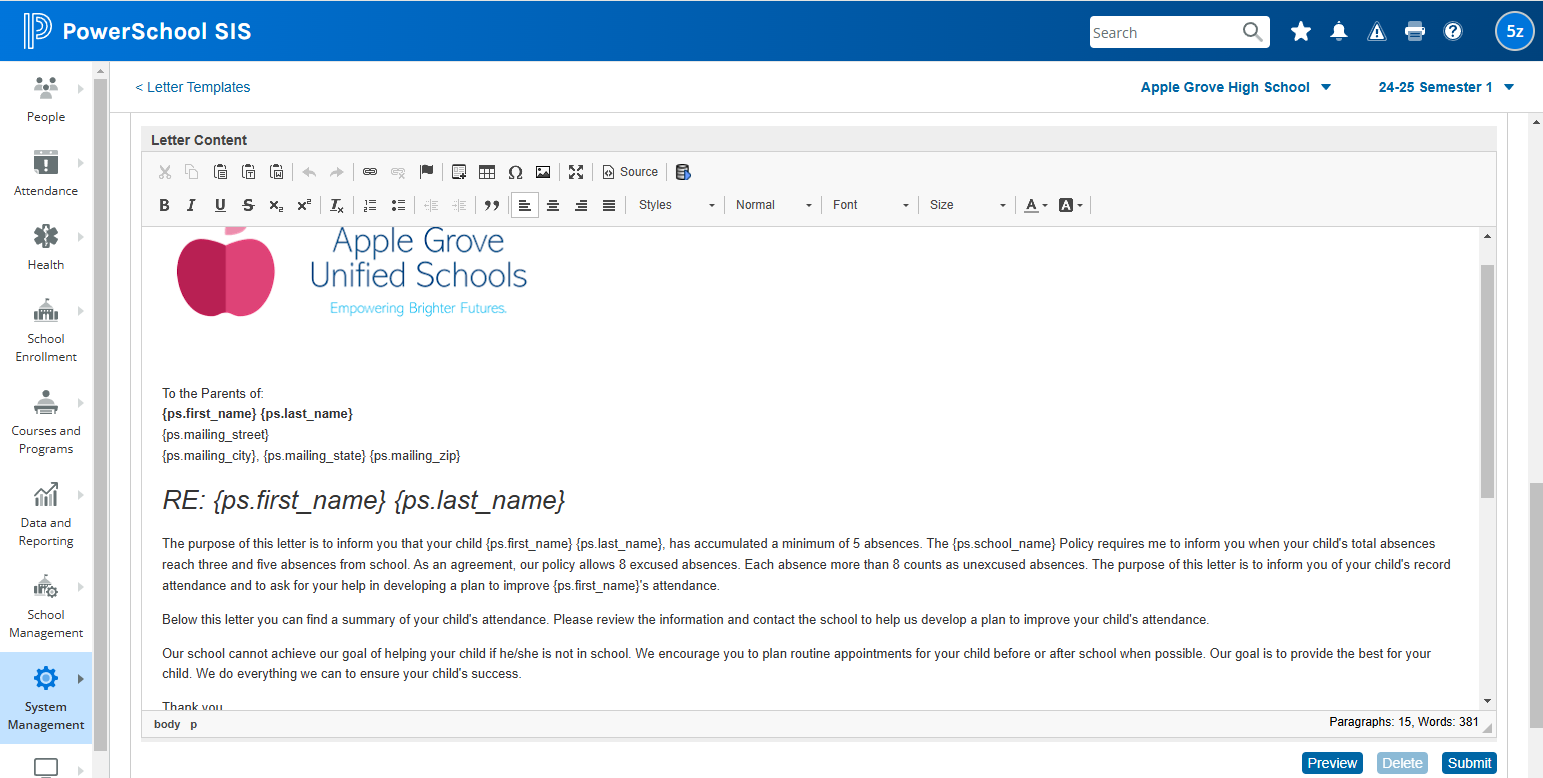
Task: Click the Cut icon in editor toolbar
Action: click(165, 172)
